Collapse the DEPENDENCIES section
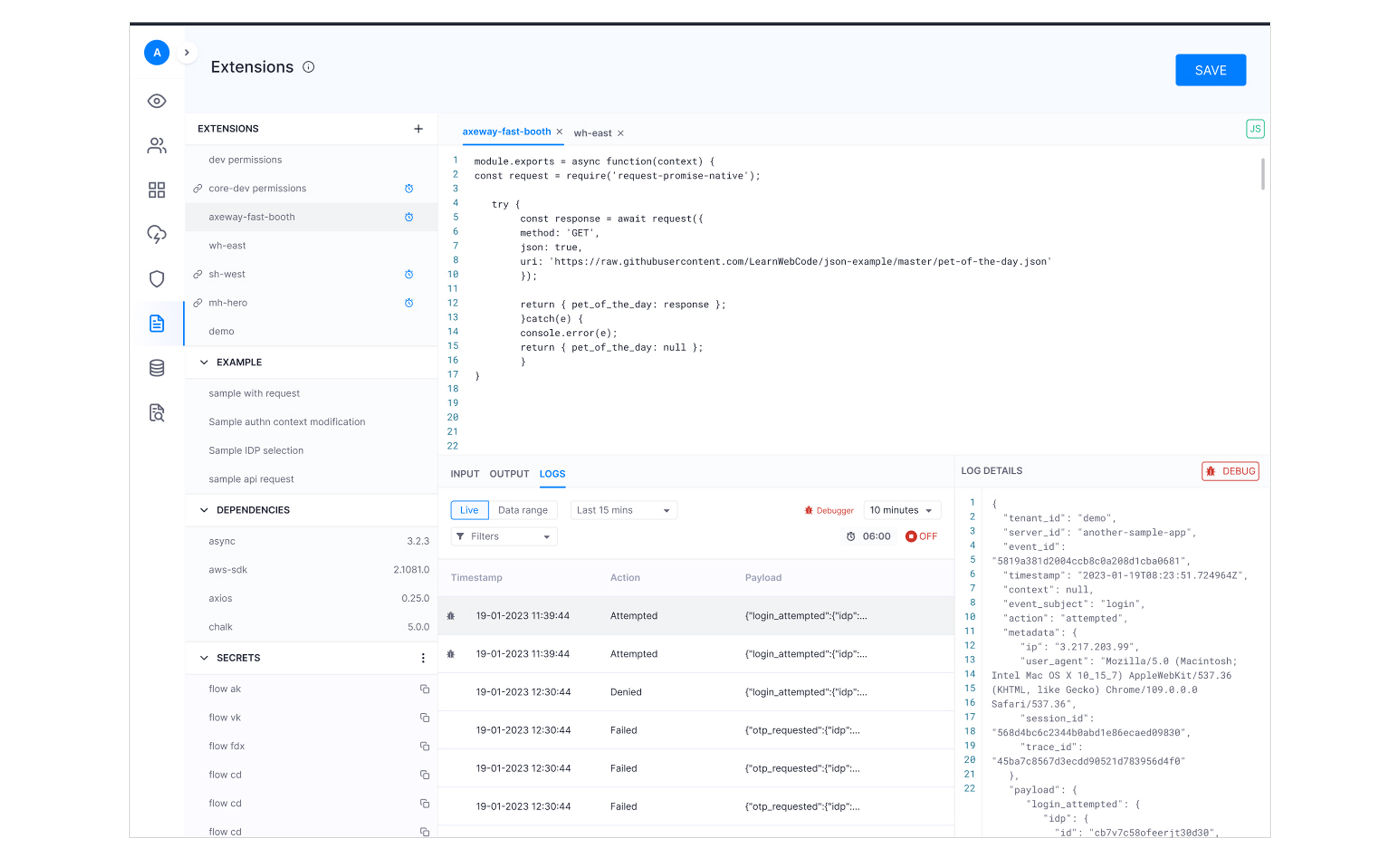 click(204, 510)
